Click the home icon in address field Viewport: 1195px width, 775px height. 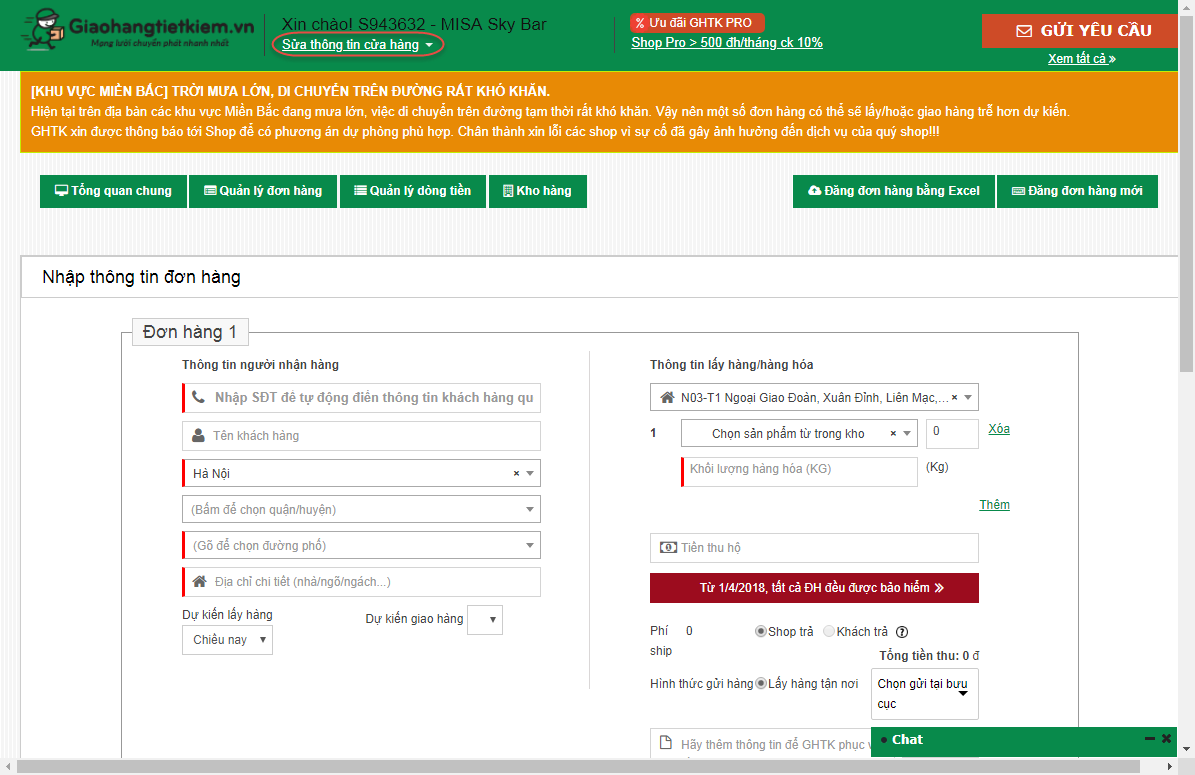coord(199,581)
